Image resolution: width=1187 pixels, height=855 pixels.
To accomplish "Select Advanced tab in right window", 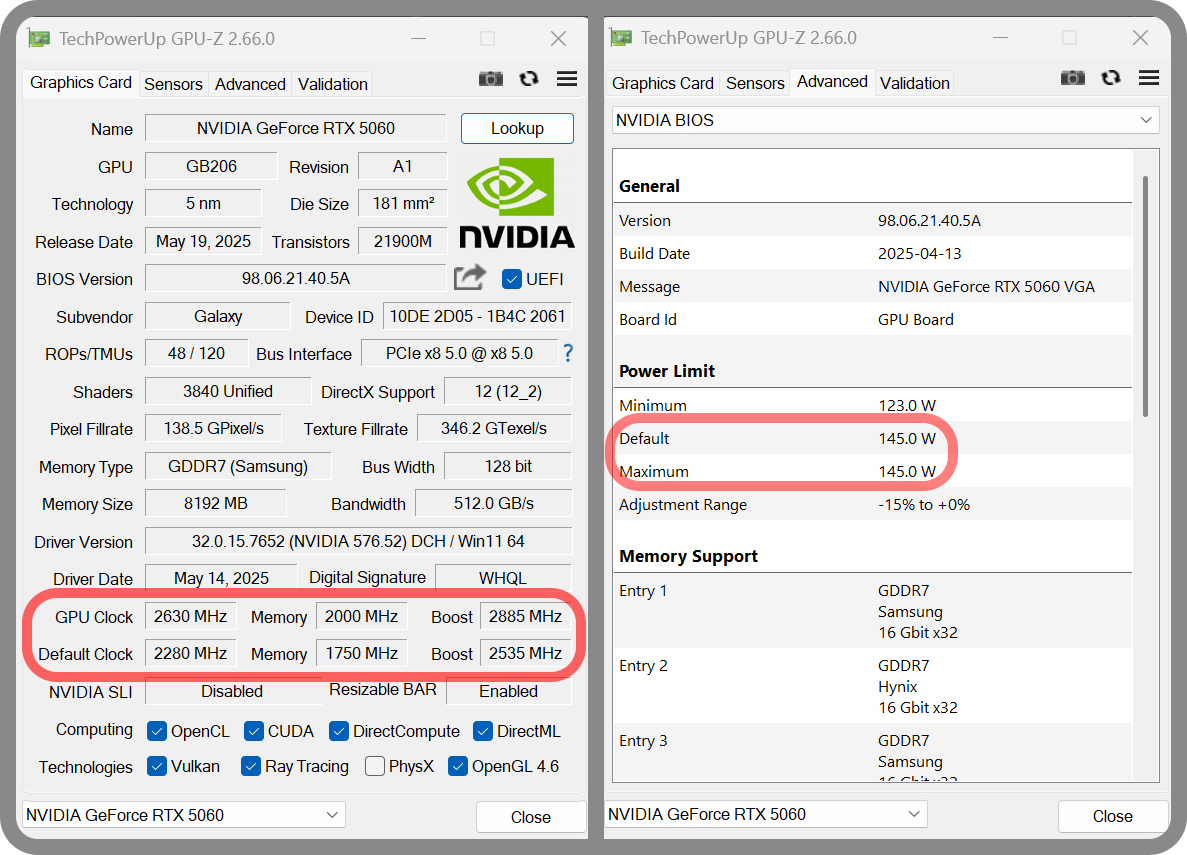I will (x=832, y=82).
